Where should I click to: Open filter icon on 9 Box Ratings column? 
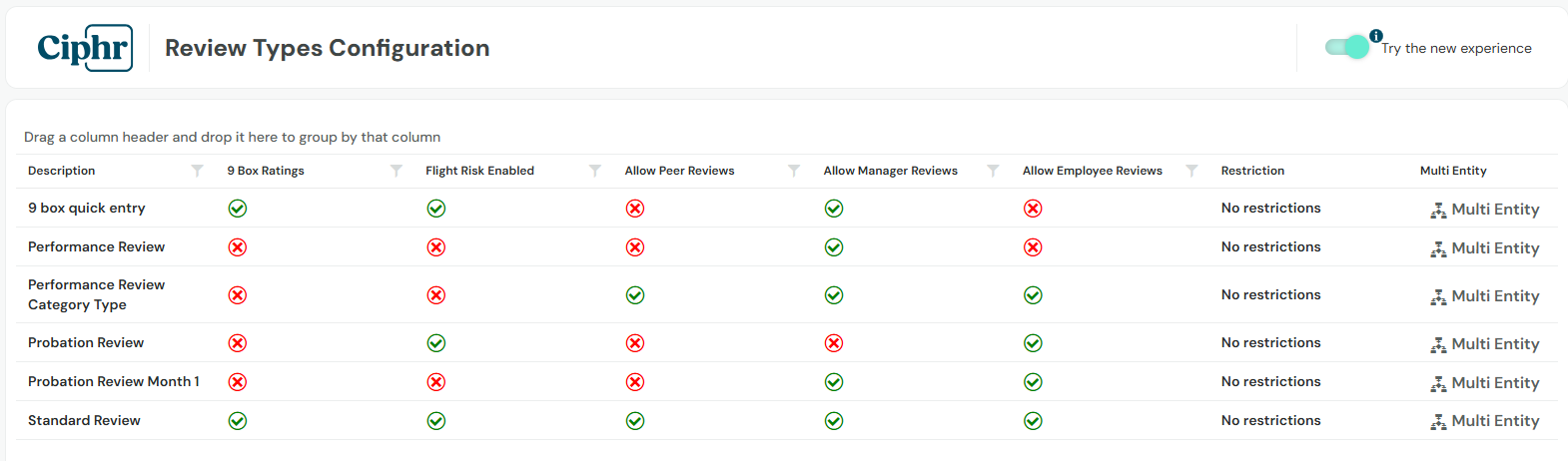[396, 171]
